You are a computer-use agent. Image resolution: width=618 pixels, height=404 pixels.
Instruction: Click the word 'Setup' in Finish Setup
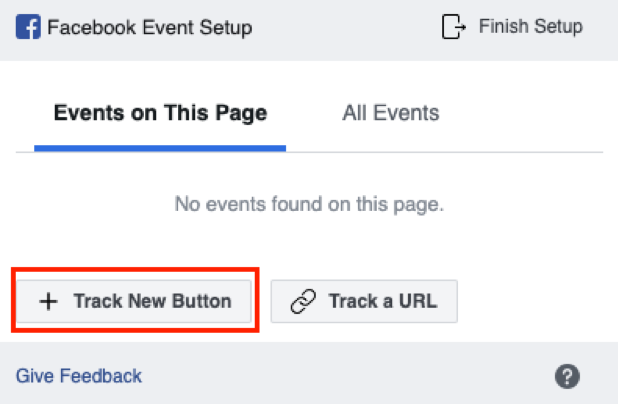tap(558, 27)
